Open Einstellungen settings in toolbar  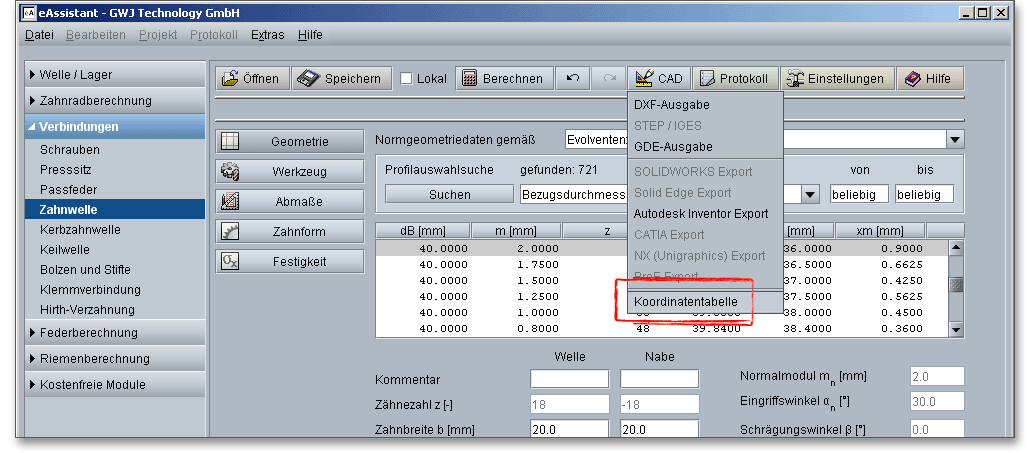(835, 79)
